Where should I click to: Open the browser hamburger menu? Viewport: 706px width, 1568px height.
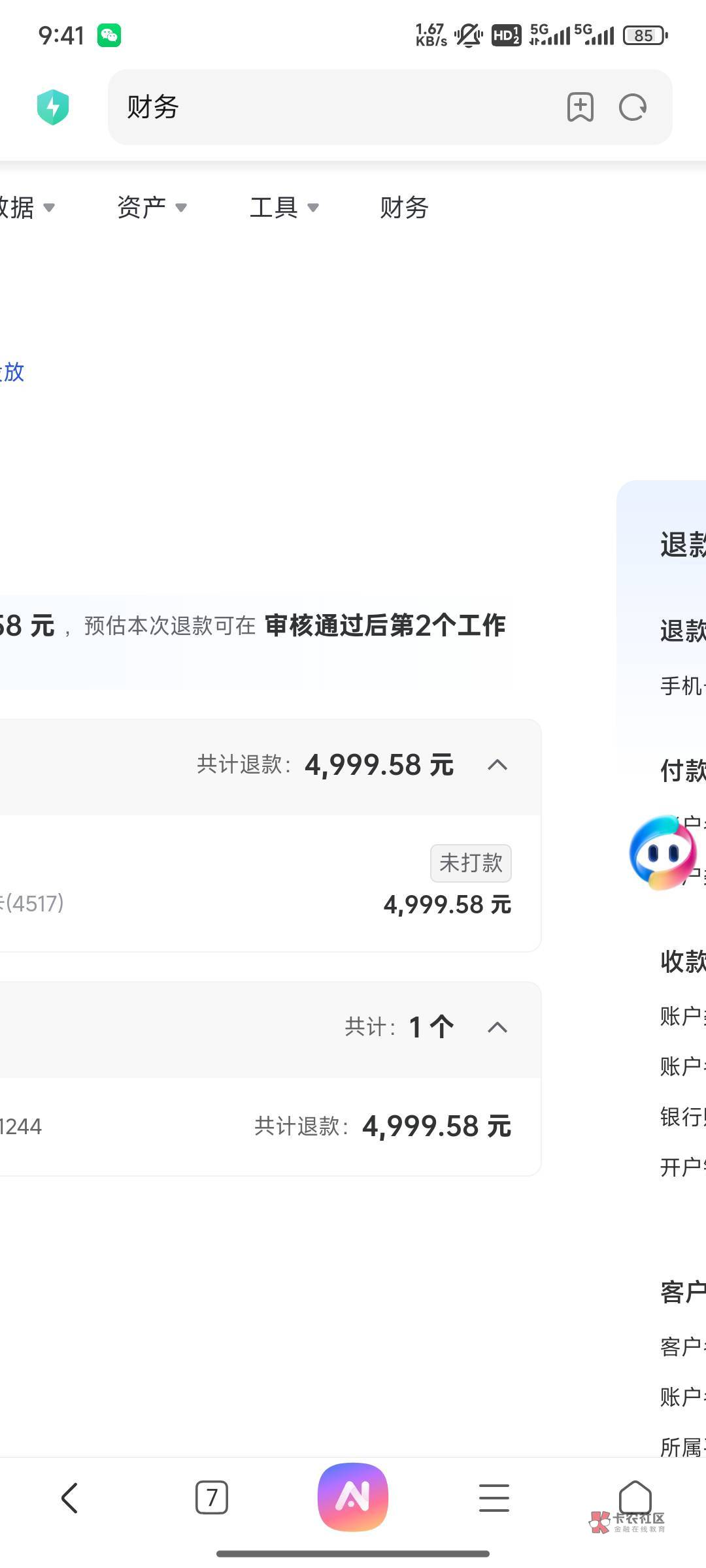[x=494, y=1497]
